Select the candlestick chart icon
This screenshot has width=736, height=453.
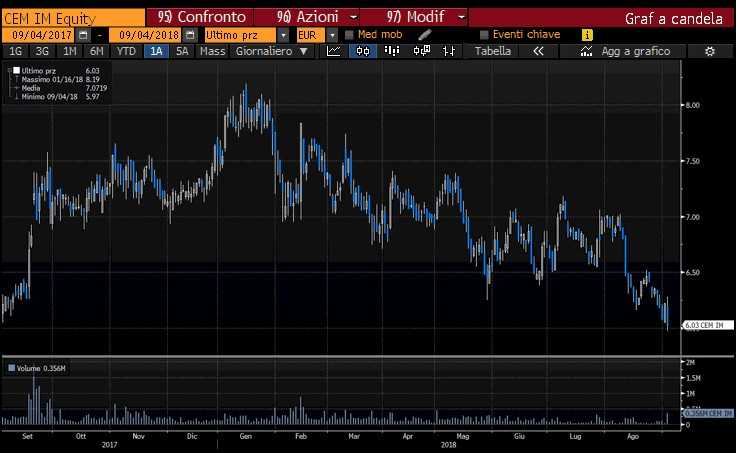coord(363,51)
